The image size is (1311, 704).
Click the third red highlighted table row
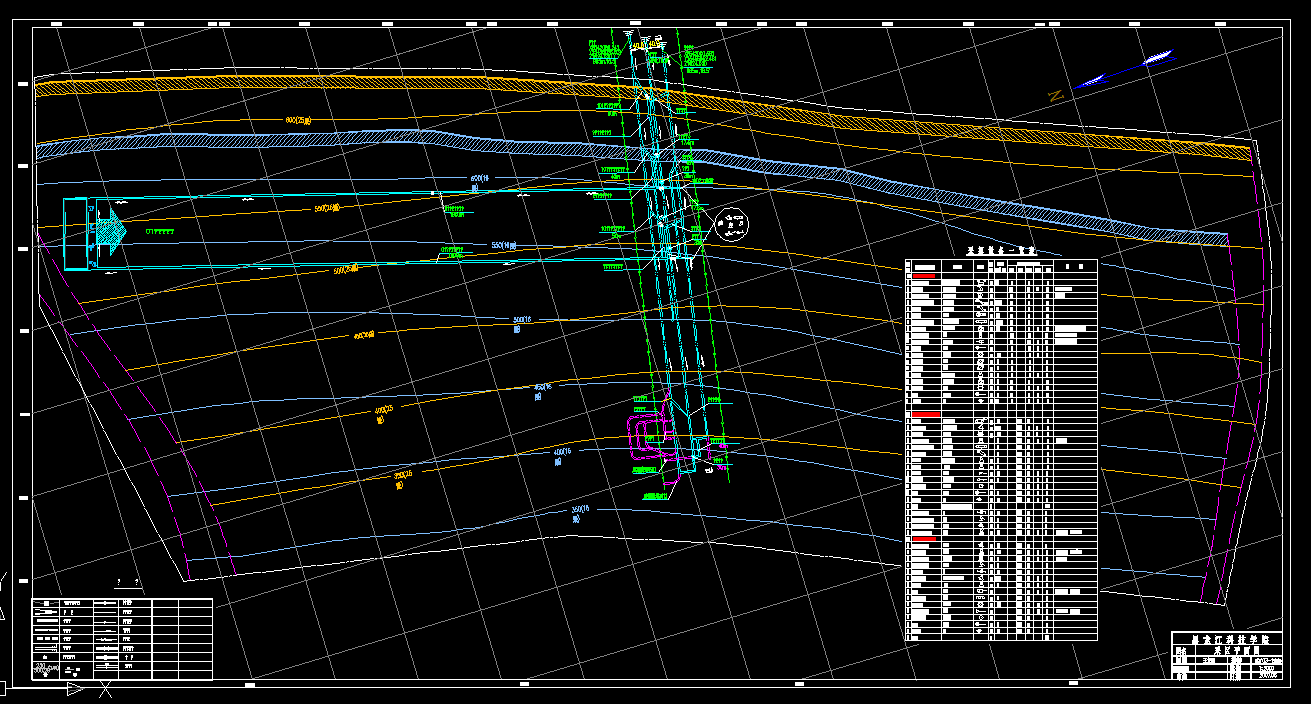click(x=925, y=539)
